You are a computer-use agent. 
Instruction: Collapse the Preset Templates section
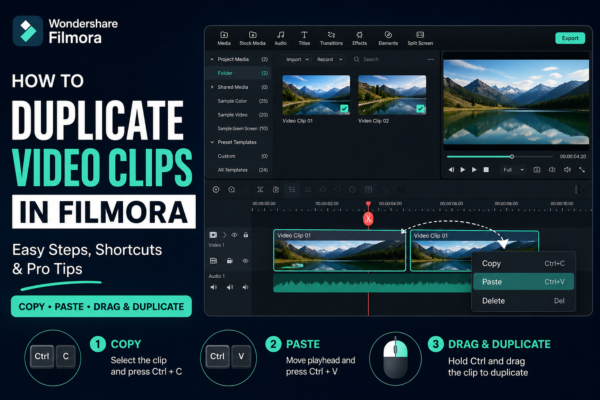(212, 142)
